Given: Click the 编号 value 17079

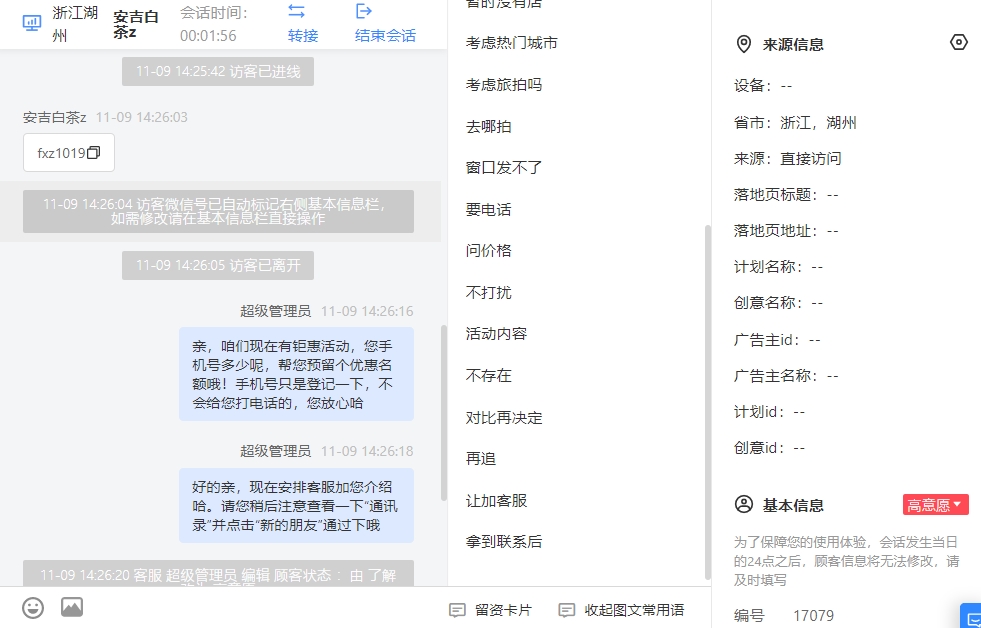Looking at the screenshot, I should click(813, 616).
